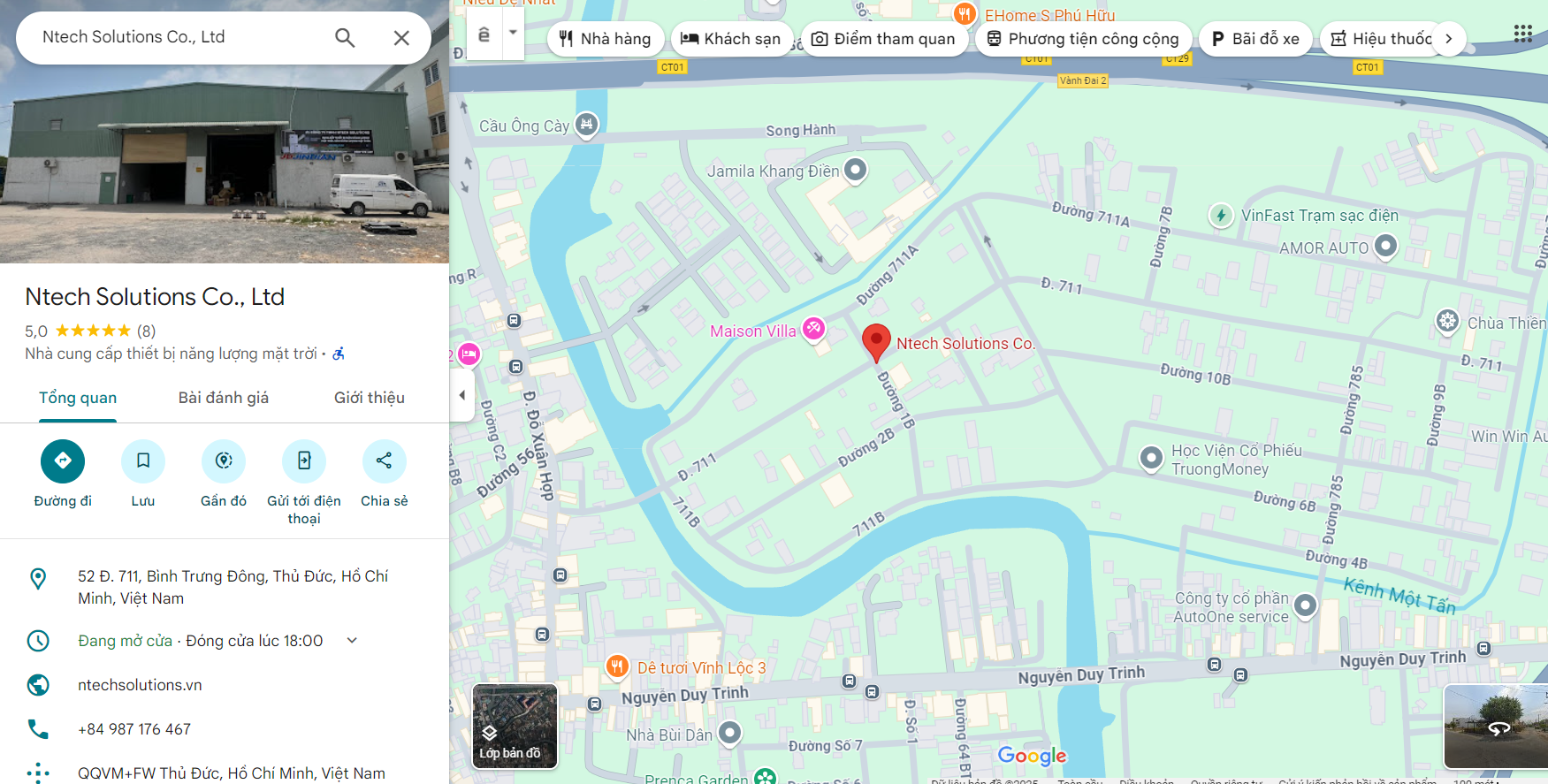Click the address 52 Đ. 711 row

(x=225, y=587)
